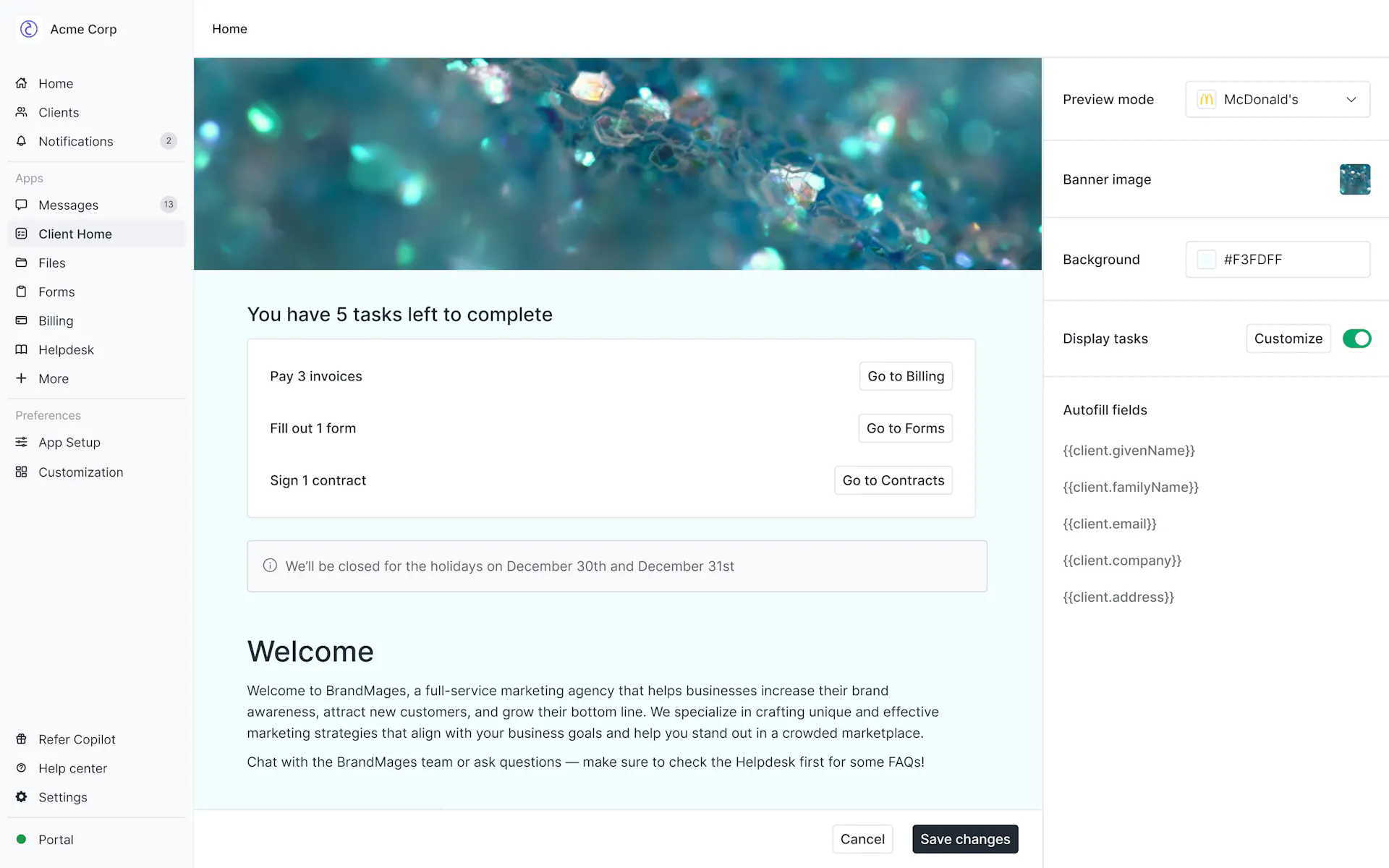Click the banner image thumbnail
This screenshot has width=1389, height=868.
(x=1355, y=179)
